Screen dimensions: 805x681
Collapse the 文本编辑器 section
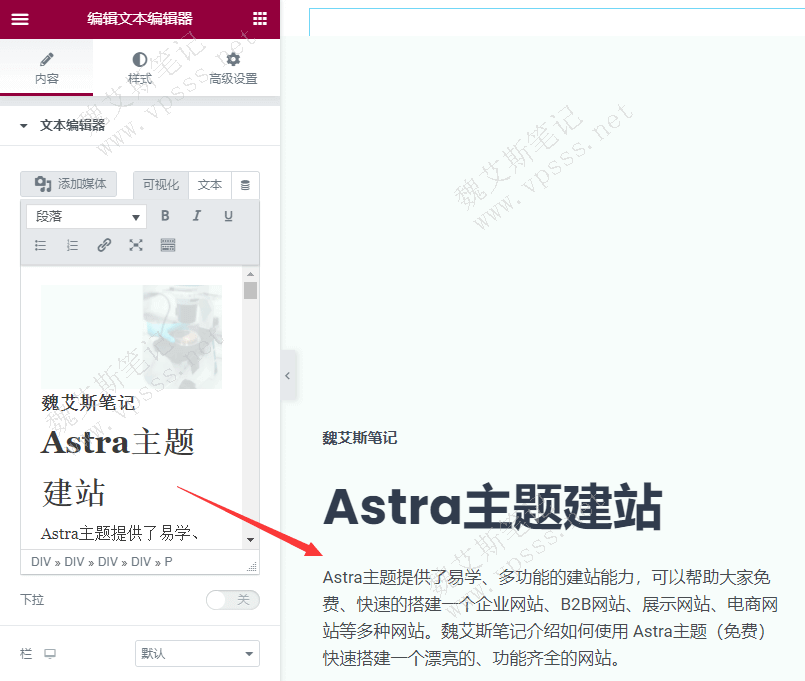click(24, 125)
